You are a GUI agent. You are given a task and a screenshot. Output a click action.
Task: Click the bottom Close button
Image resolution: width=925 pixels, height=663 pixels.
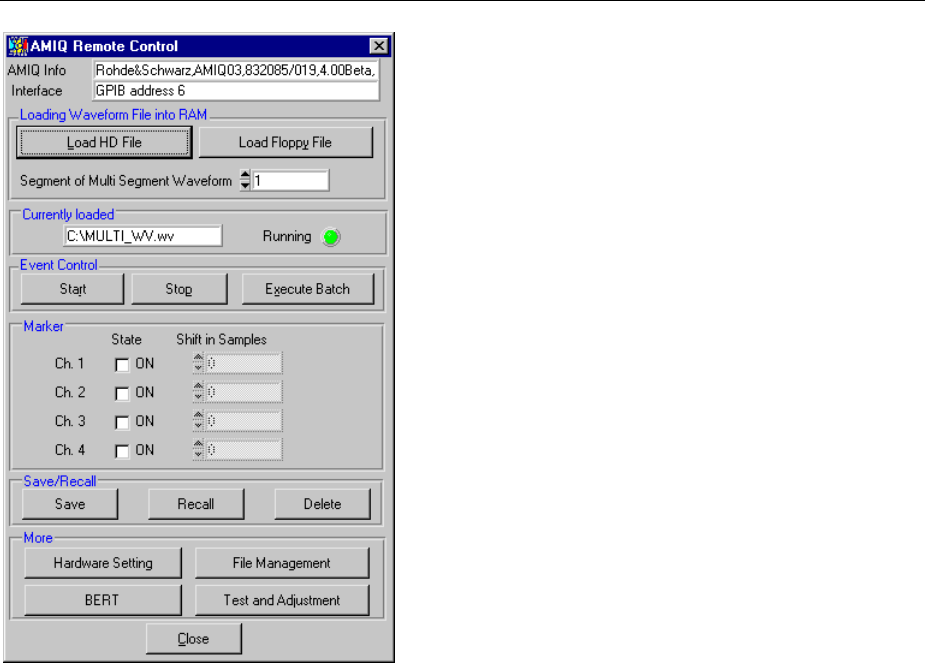193,639
